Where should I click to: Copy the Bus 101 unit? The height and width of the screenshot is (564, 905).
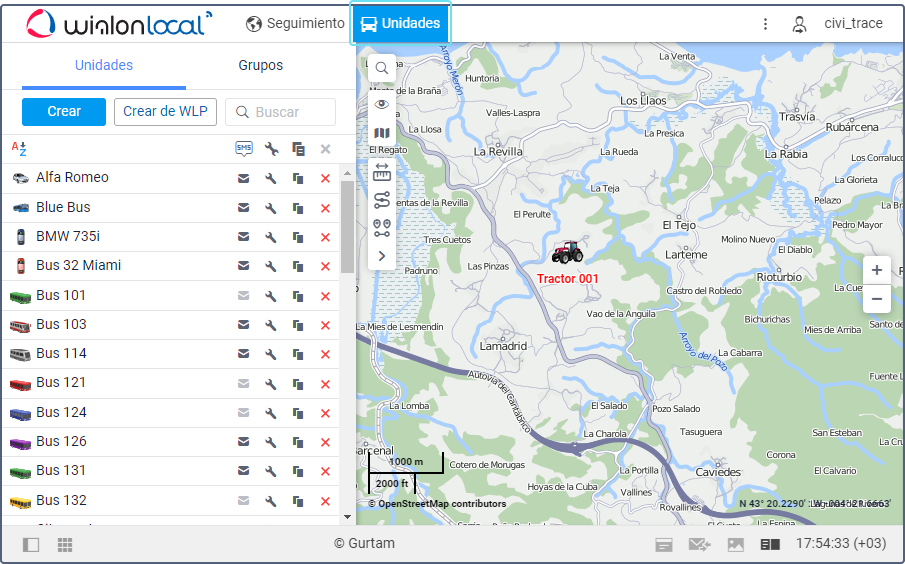(x=298, y=296)
